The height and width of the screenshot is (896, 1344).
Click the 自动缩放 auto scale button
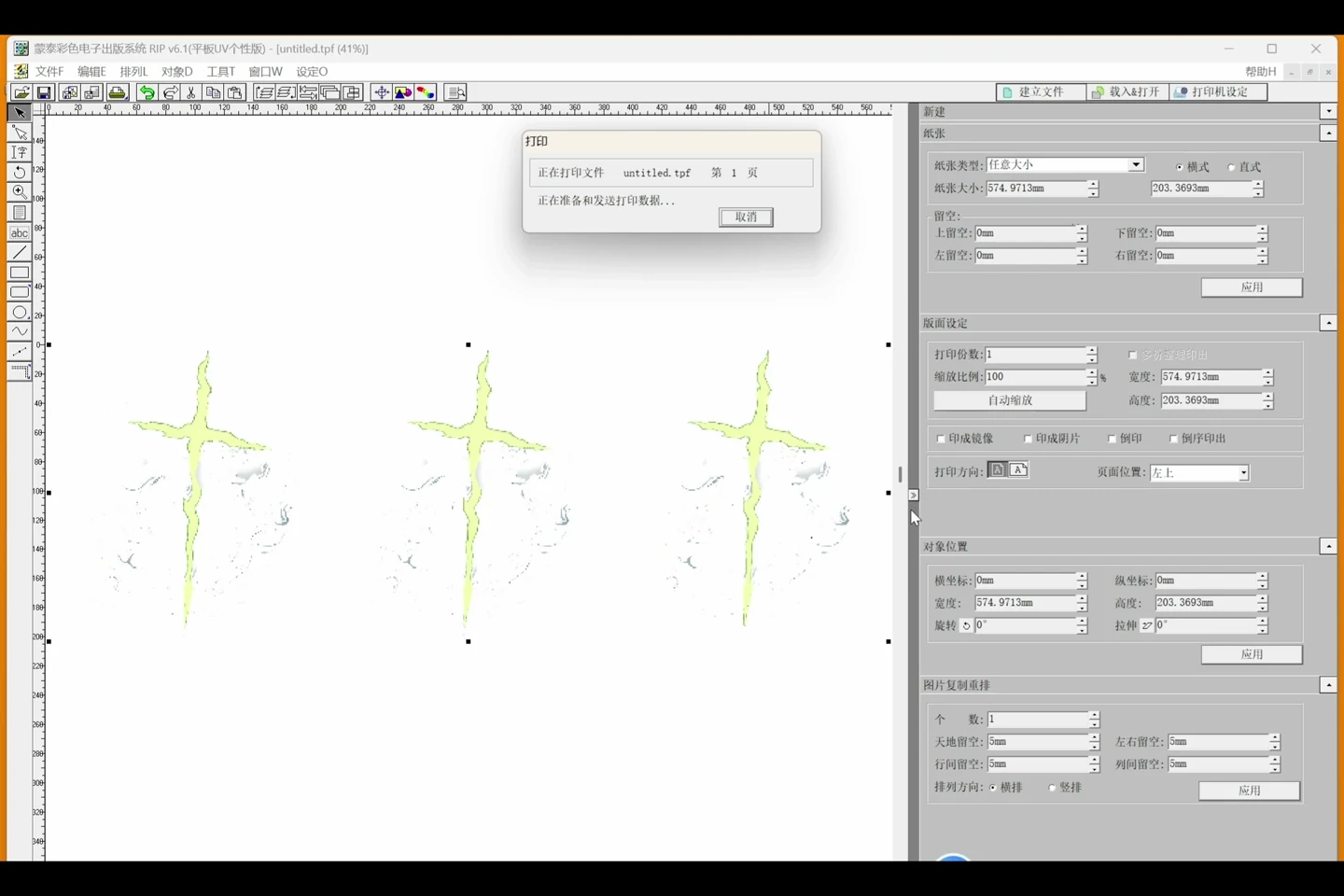point(1010,400)
